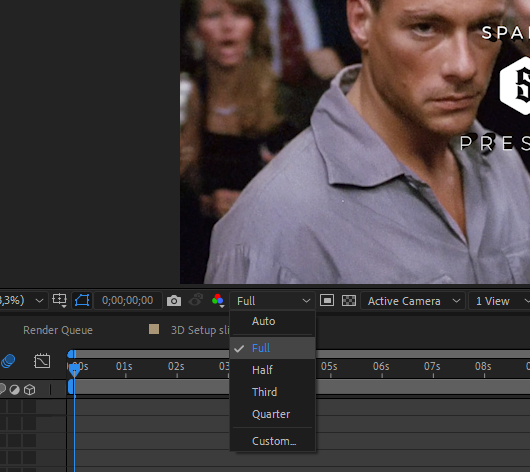530x472 pixels.
Task: Open the resolution dropdown showing Full
Action: click(272, 301)
